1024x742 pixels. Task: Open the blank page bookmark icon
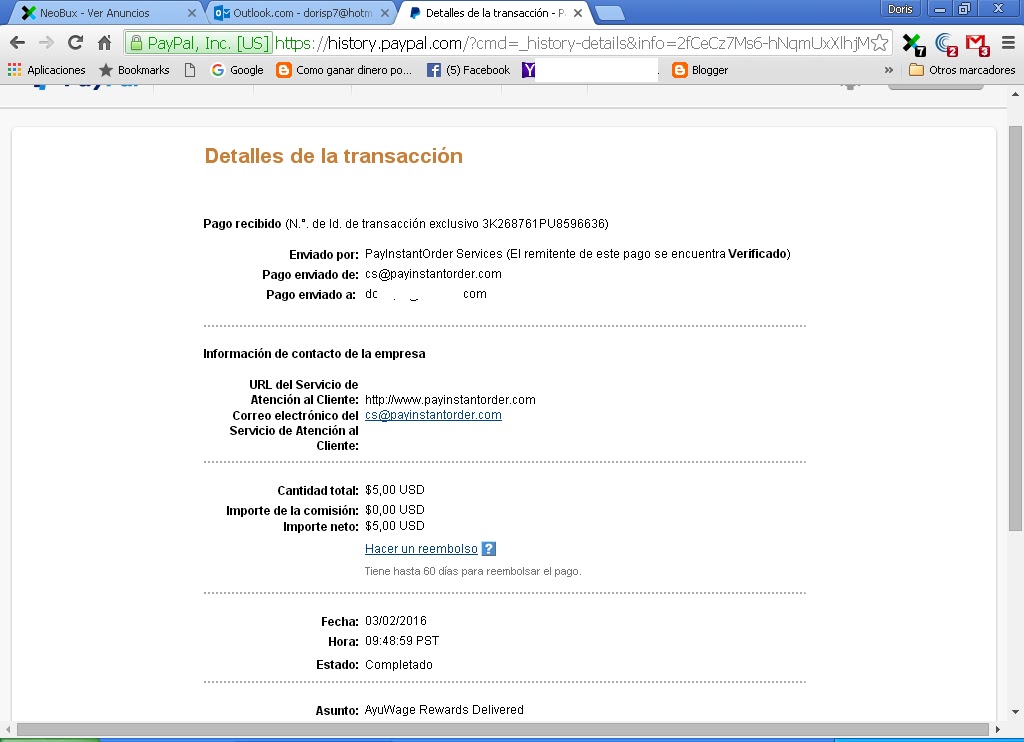pyautogui.click(x=189, y=70)
